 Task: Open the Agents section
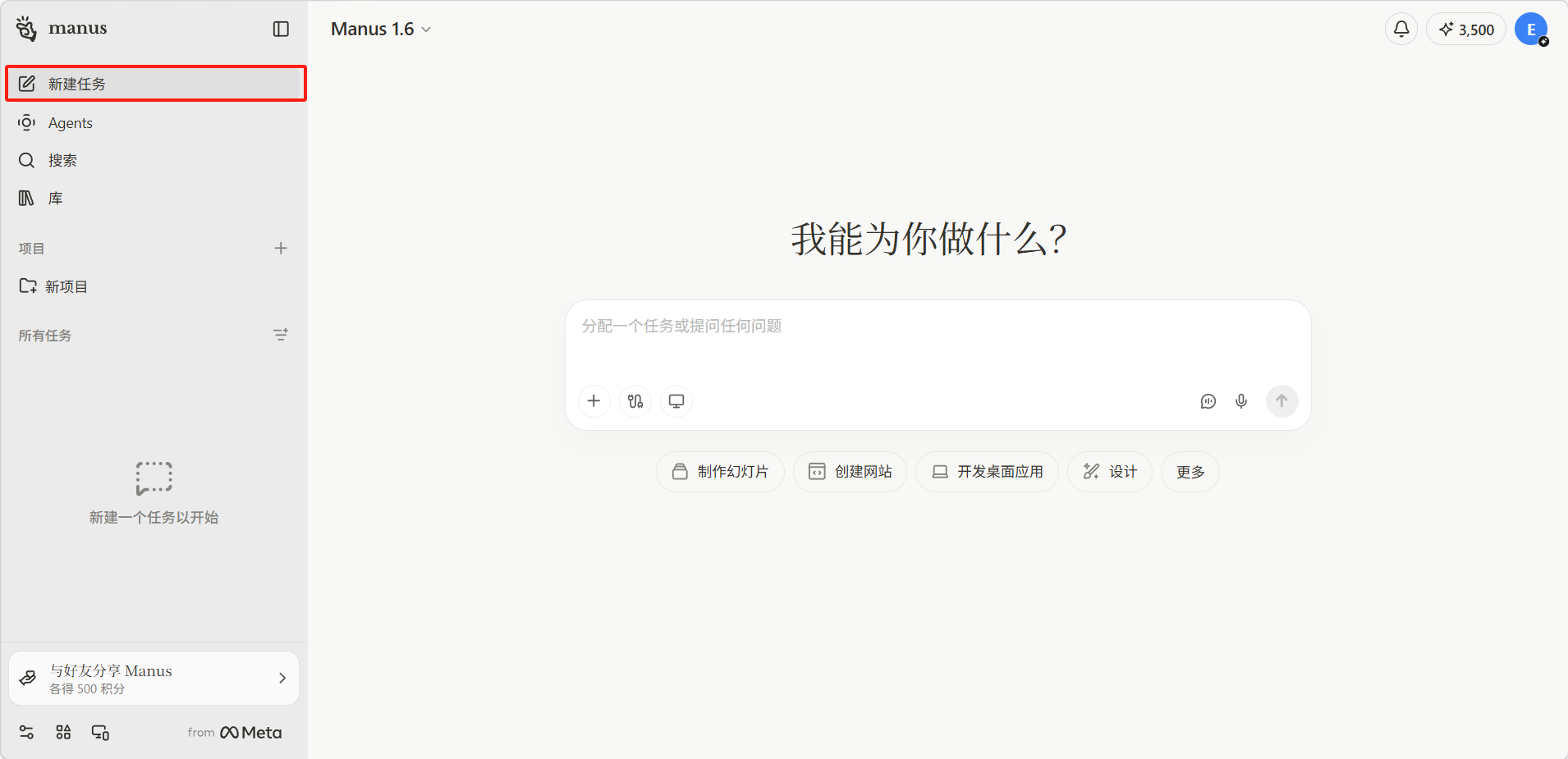pyautogui.click(x=71, y=123)
